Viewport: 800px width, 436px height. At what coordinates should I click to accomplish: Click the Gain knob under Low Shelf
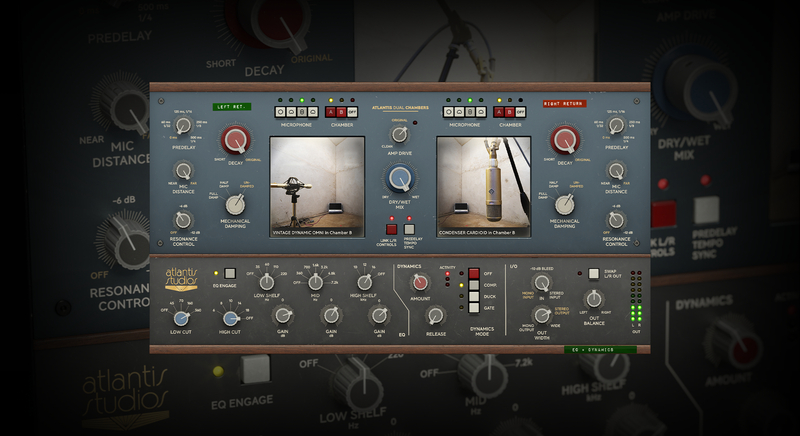(283, 316)
